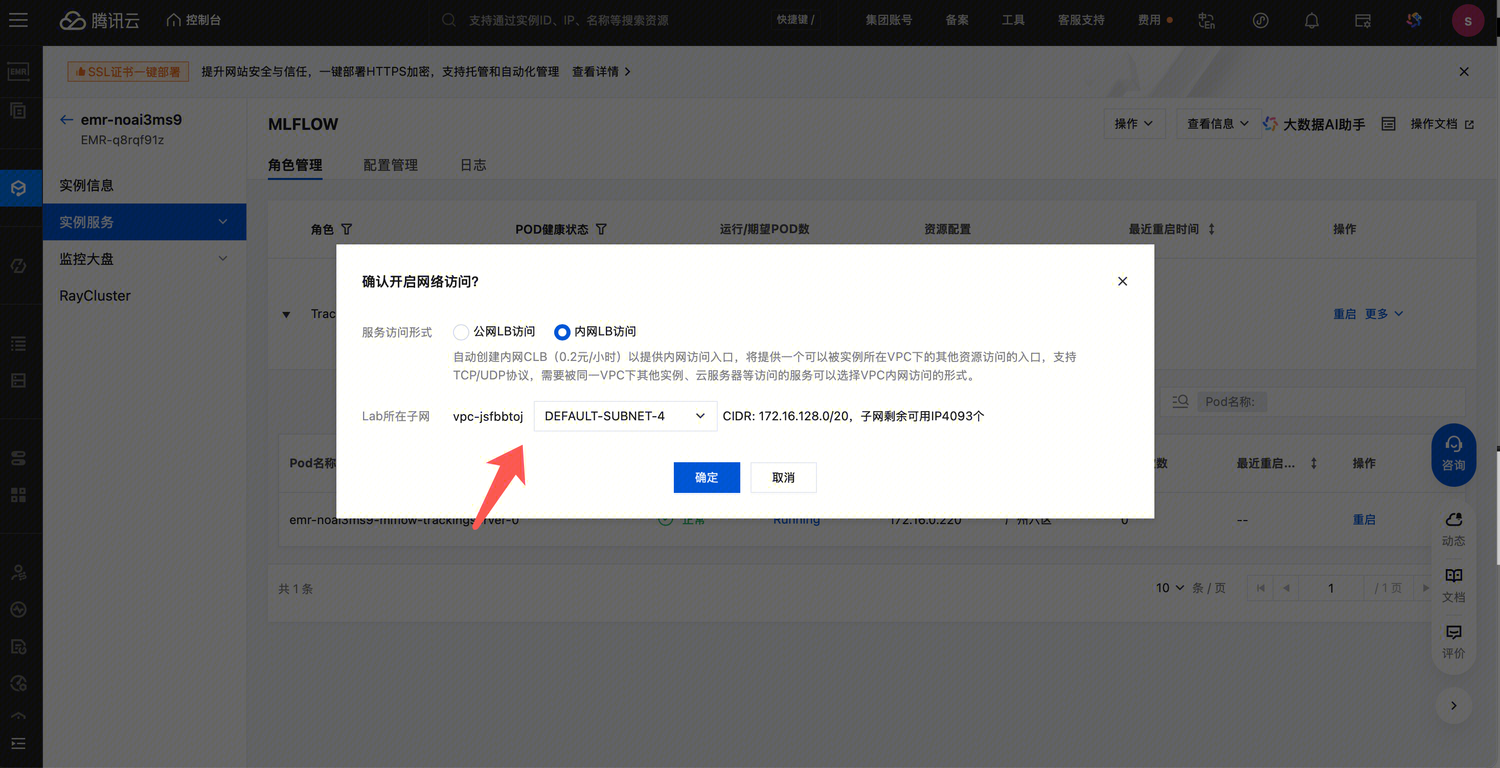This screenshot has height=768, width=1500.
Task: Go to Tencent Cloud home logo
Action: coord(98,20)
